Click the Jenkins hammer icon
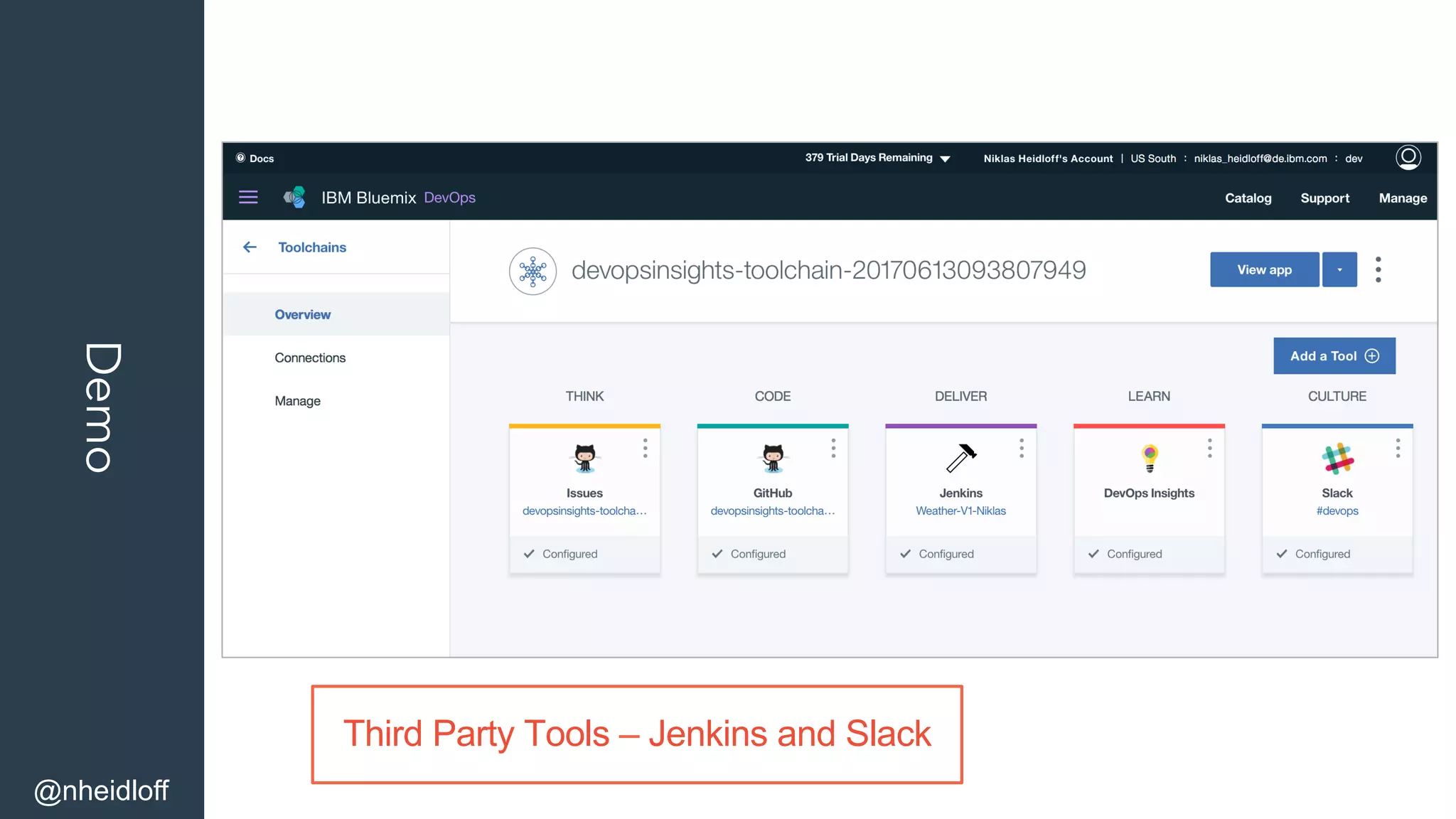This screenshot has width=1456, height=819. [x=961, y=459]
